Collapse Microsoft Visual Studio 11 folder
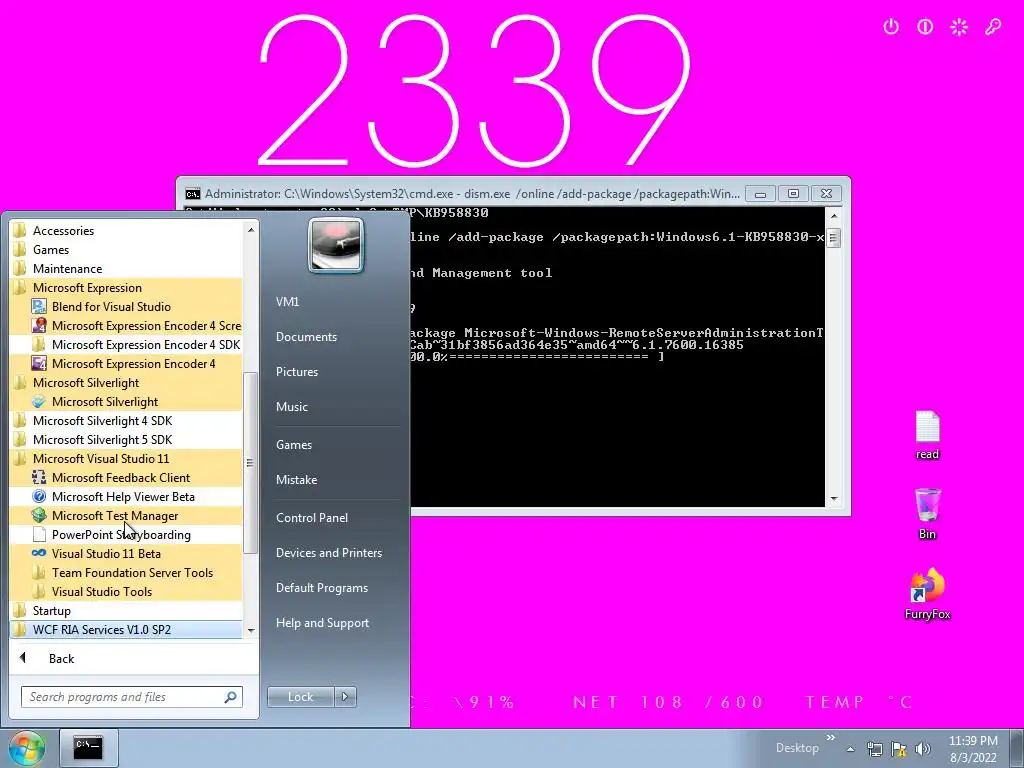Image resolution: width=1024 pixels, height=768 pixels. (x=125, y=458)
